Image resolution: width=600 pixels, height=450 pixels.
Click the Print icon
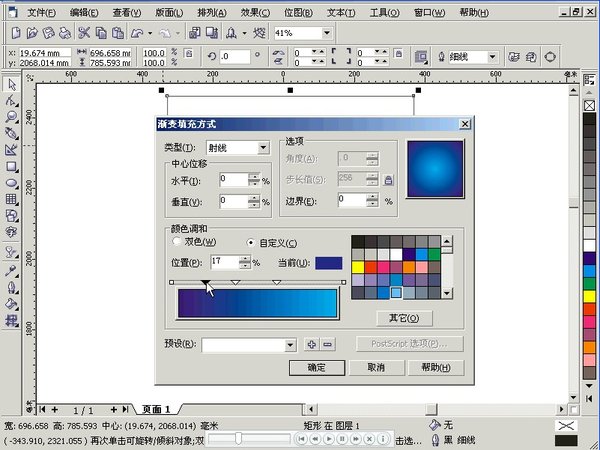[x=65, y=33]
